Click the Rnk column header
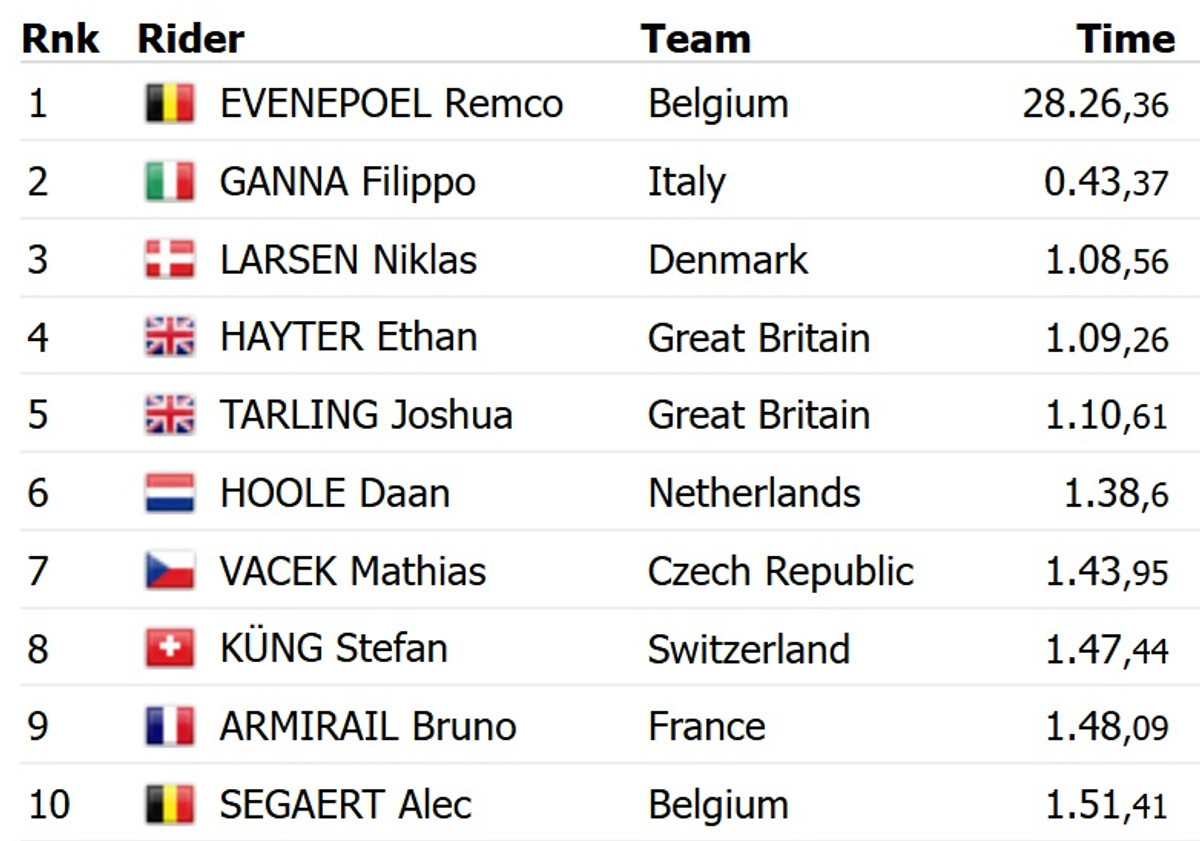 point(60,39)
